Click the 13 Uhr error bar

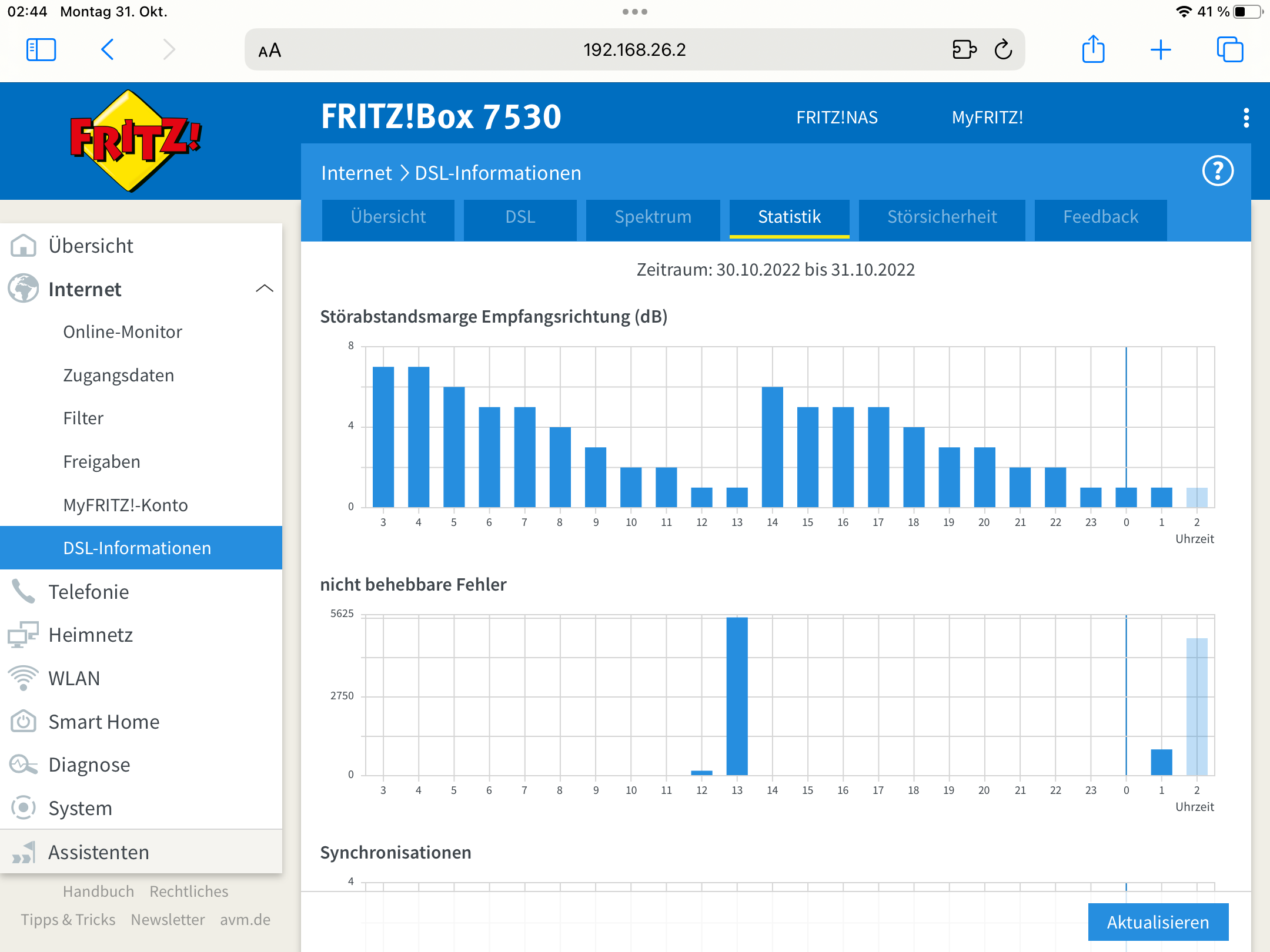[x=737, y=696]
